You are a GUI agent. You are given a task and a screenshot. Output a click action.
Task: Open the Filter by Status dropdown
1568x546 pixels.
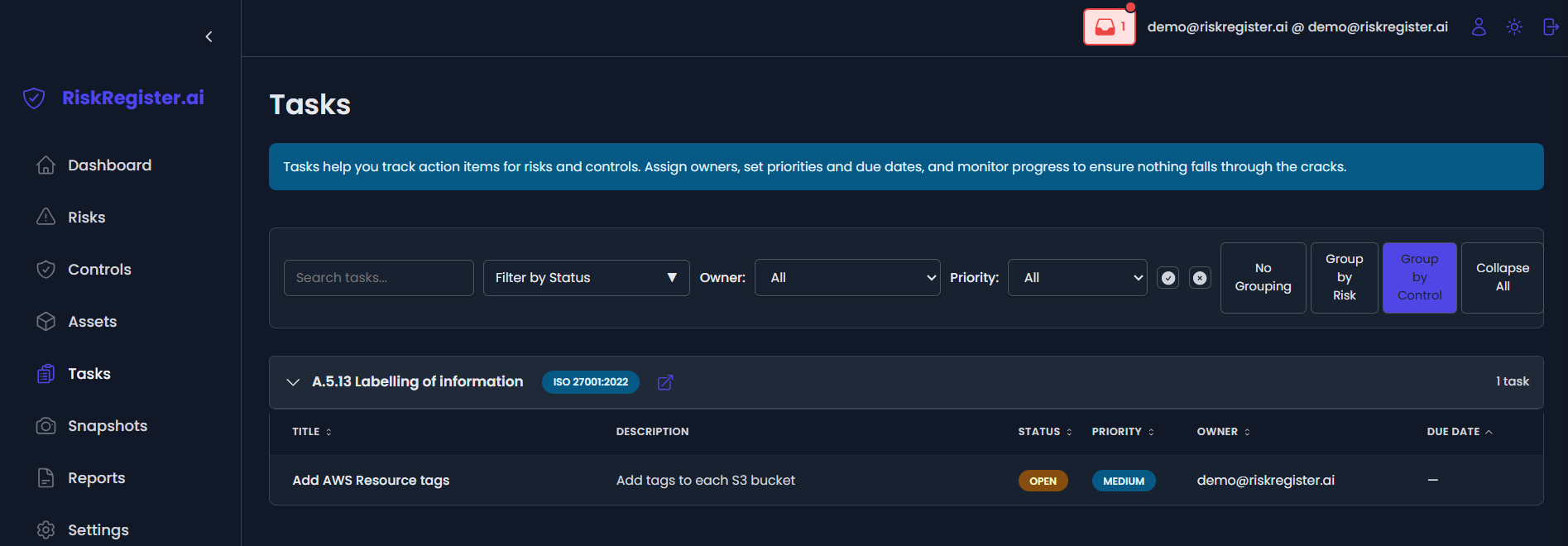point(586,278)
